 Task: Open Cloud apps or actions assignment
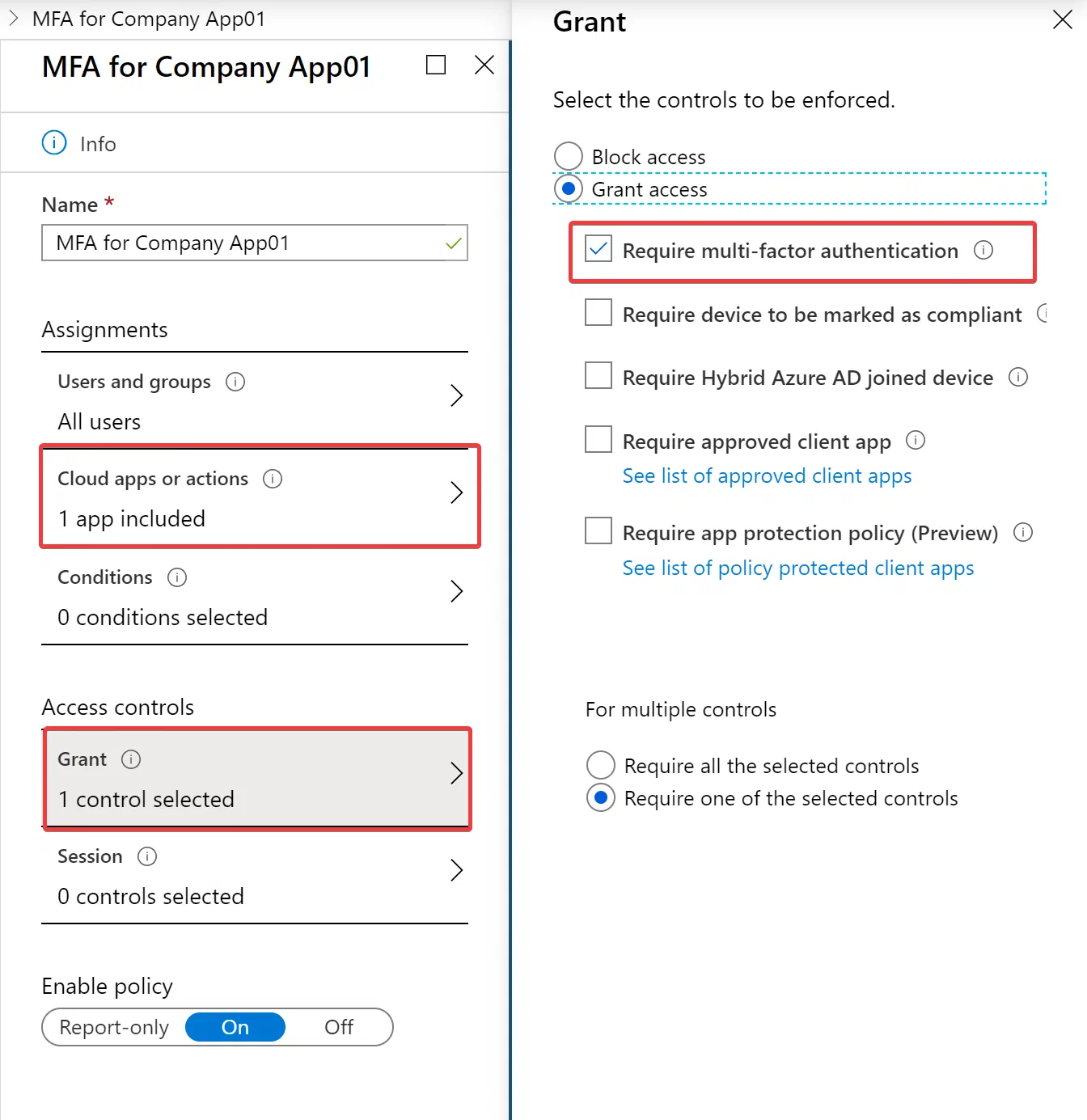pos(260,497)
